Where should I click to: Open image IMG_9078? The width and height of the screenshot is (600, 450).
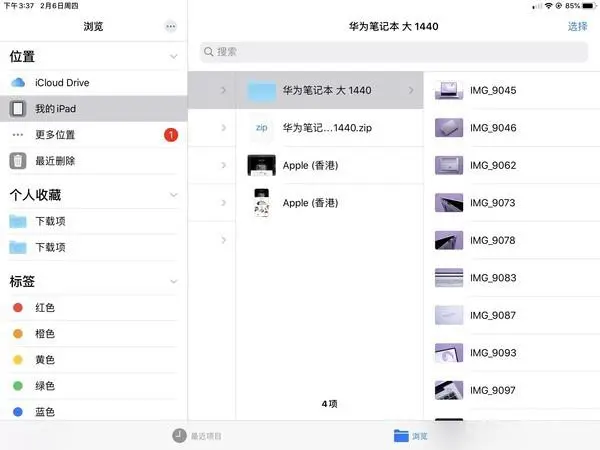512,240
